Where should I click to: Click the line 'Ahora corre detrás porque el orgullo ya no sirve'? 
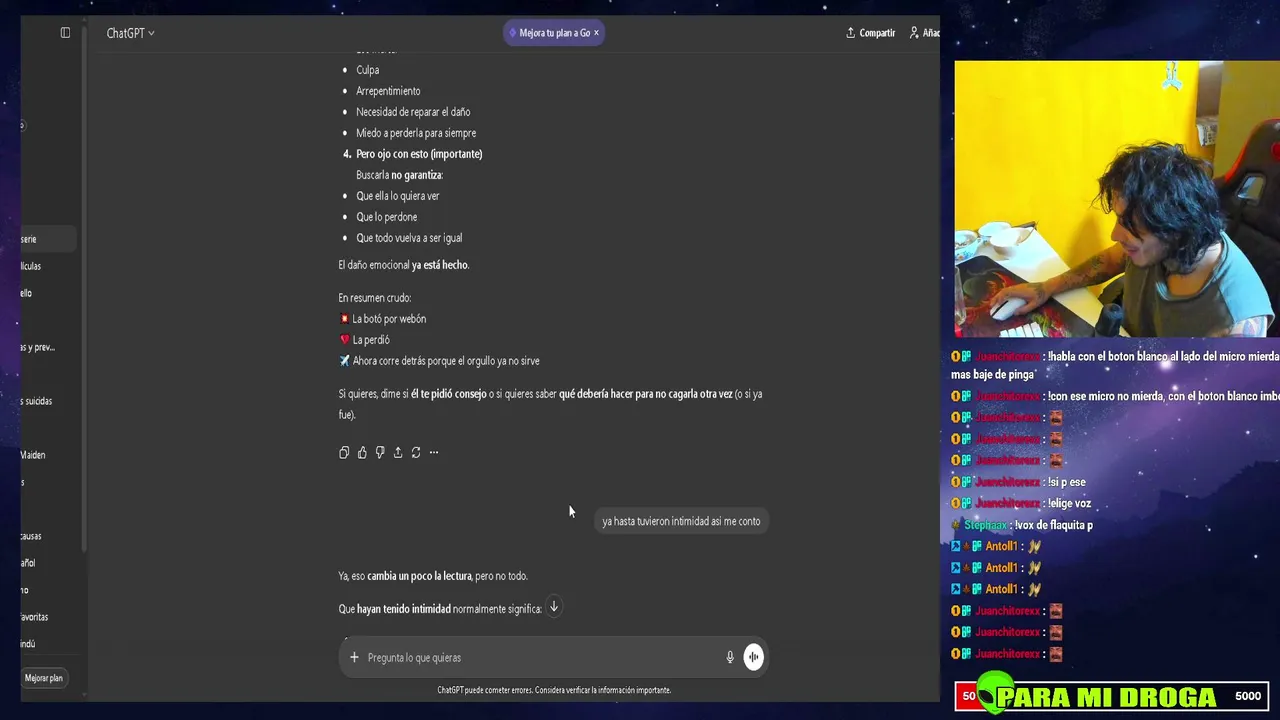(446, 361)
